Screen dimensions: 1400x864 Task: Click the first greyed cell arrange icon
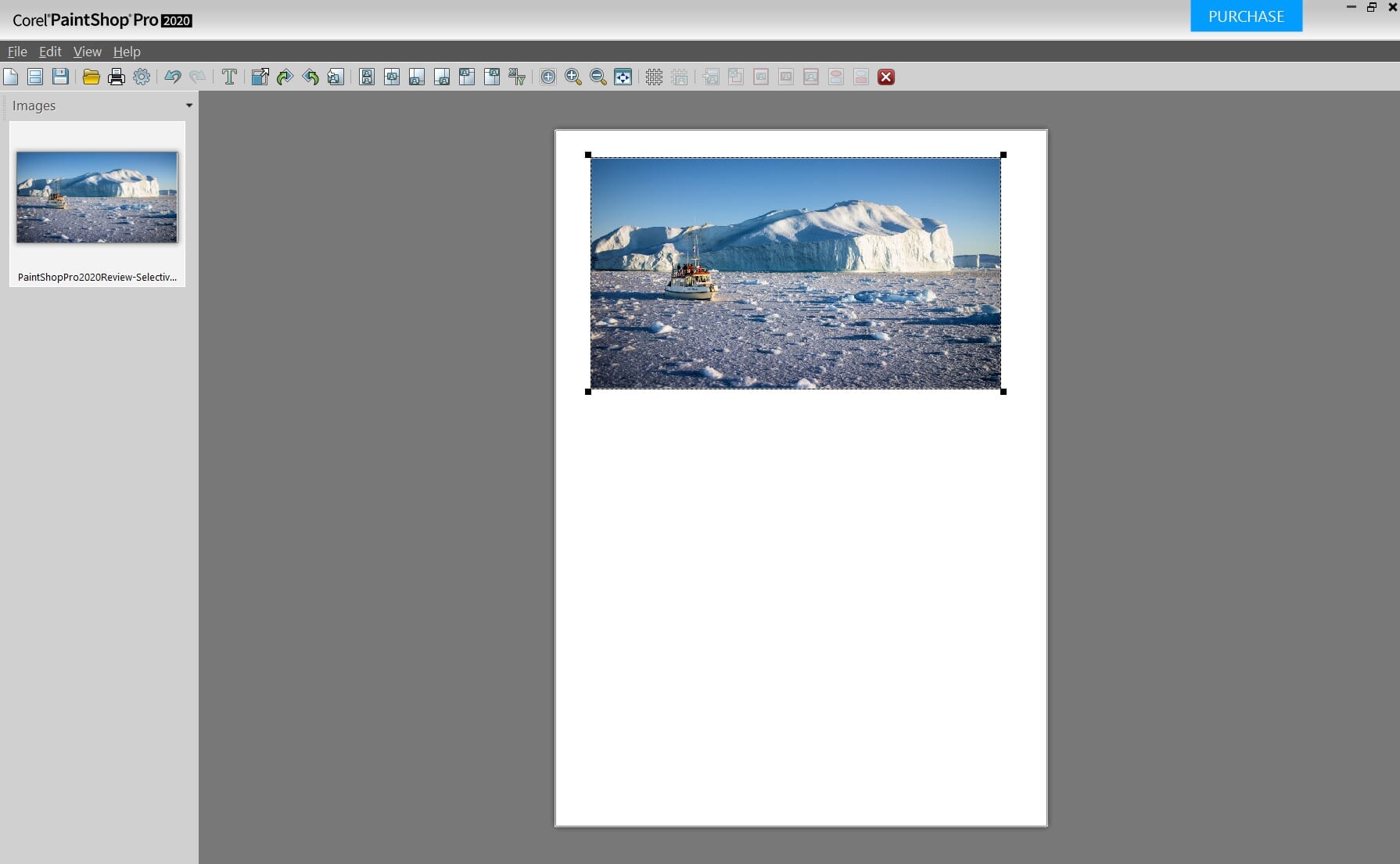[x=711, y=77]
